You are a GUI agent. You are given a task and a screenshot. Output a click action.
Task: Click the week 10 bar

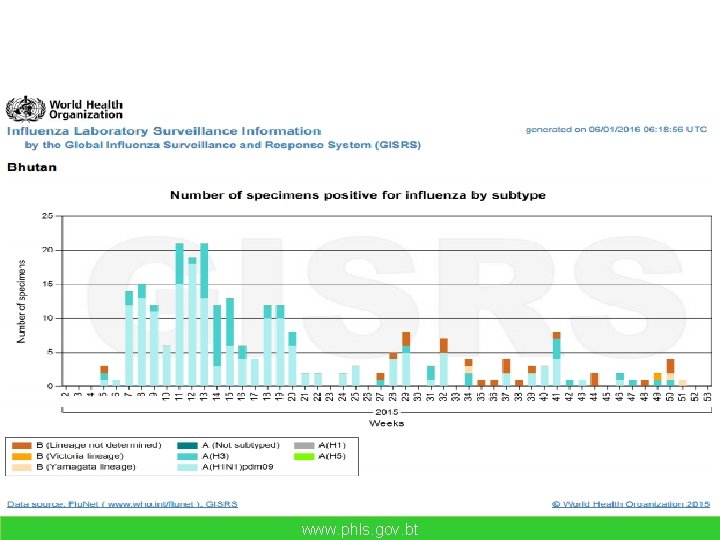[167, 366]
